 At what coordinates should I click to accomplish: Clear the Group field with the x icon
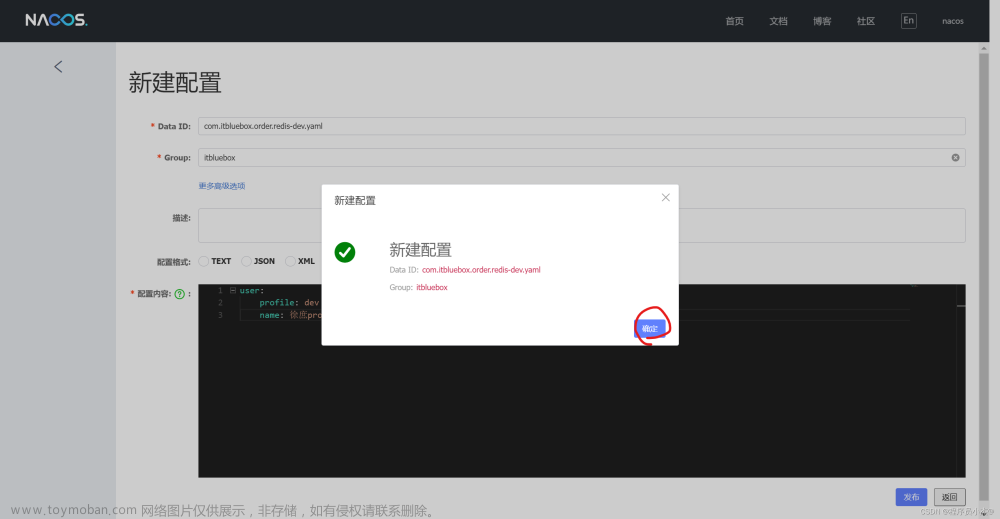point(955,157)
